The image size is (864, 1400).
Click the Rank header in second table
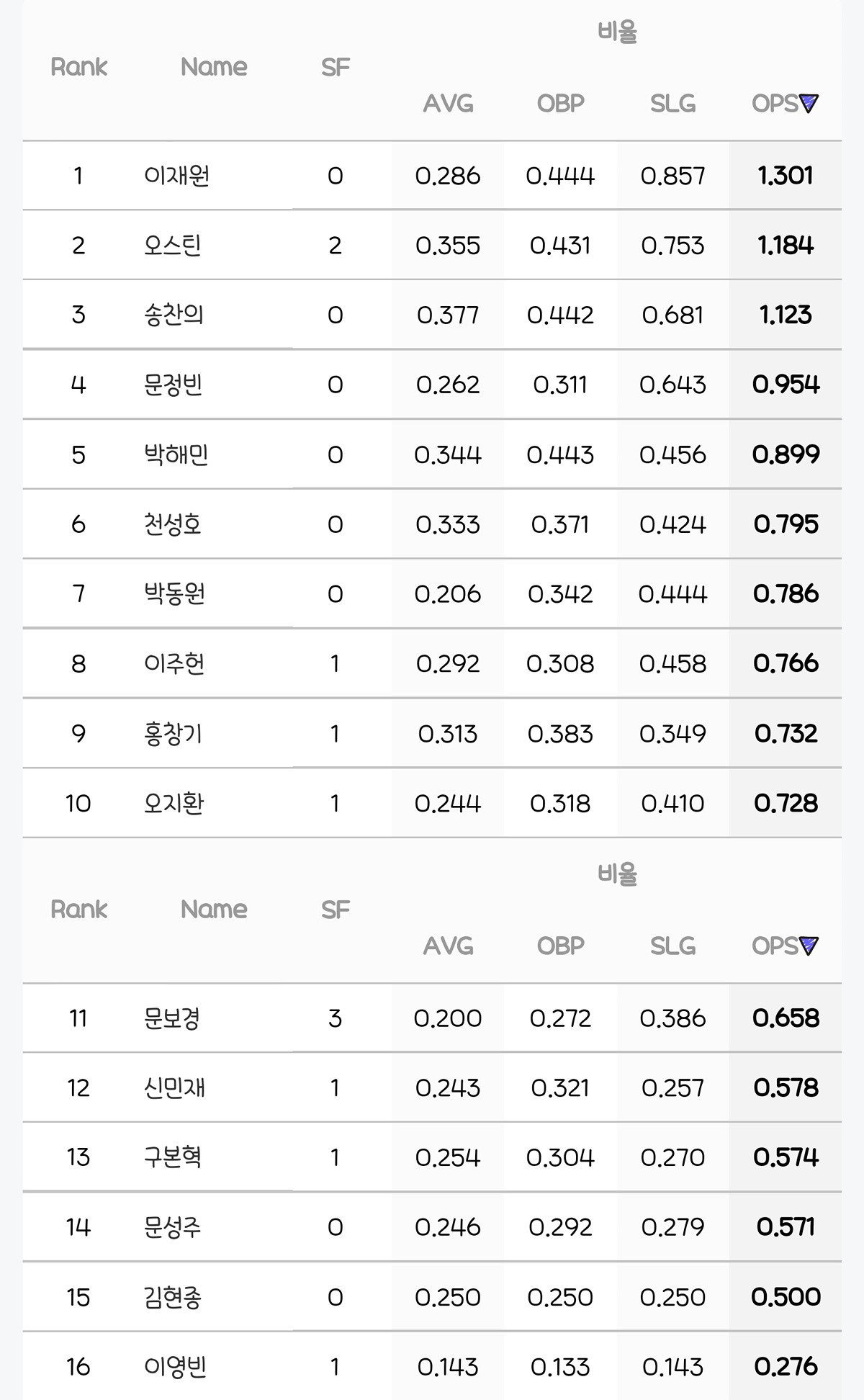tap(78, 909)
